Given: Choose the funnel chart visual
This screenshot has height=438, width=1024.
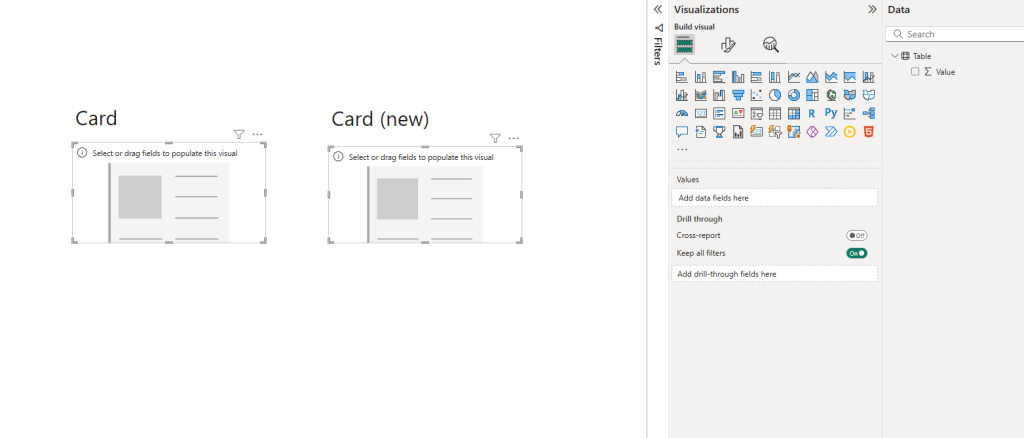Looking at the screenshot, I should pos(738,95).
